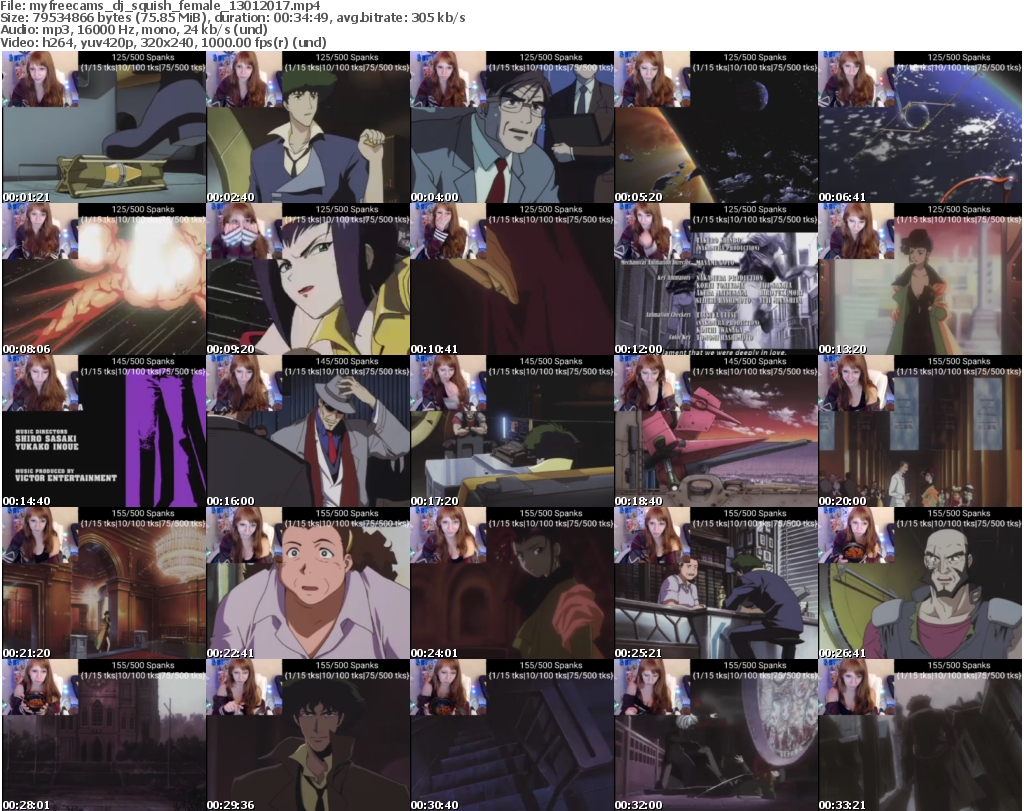The height and width of the screenshot is (811, 1024).
Task: Open the crowd hall frame at 00:20:00
Action: click(x=920, y=432)
